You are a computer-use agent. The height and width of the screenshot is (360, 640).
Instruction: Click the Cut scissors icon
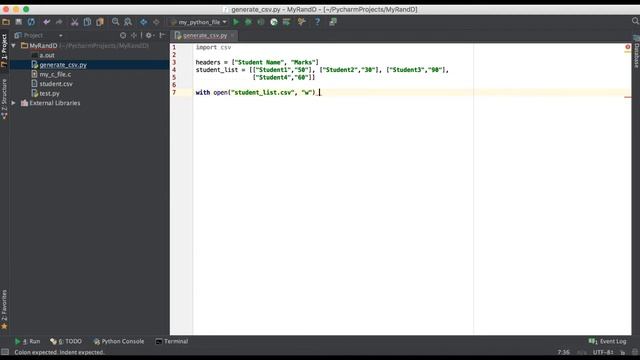[74, 22]
